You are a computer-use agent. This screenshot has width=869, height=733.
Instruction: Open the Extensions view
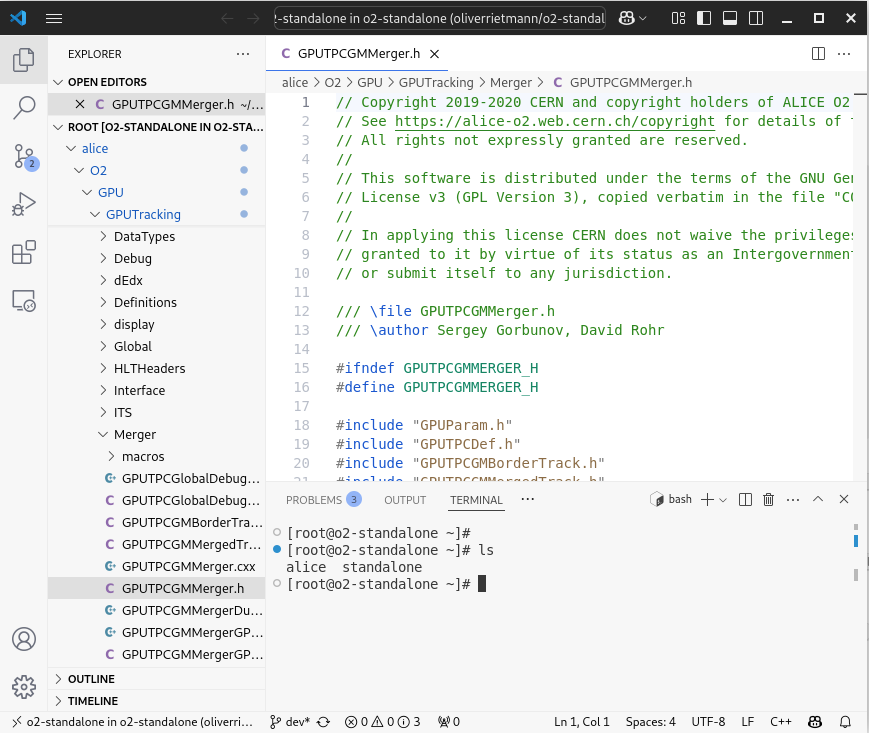pos(24,253)
